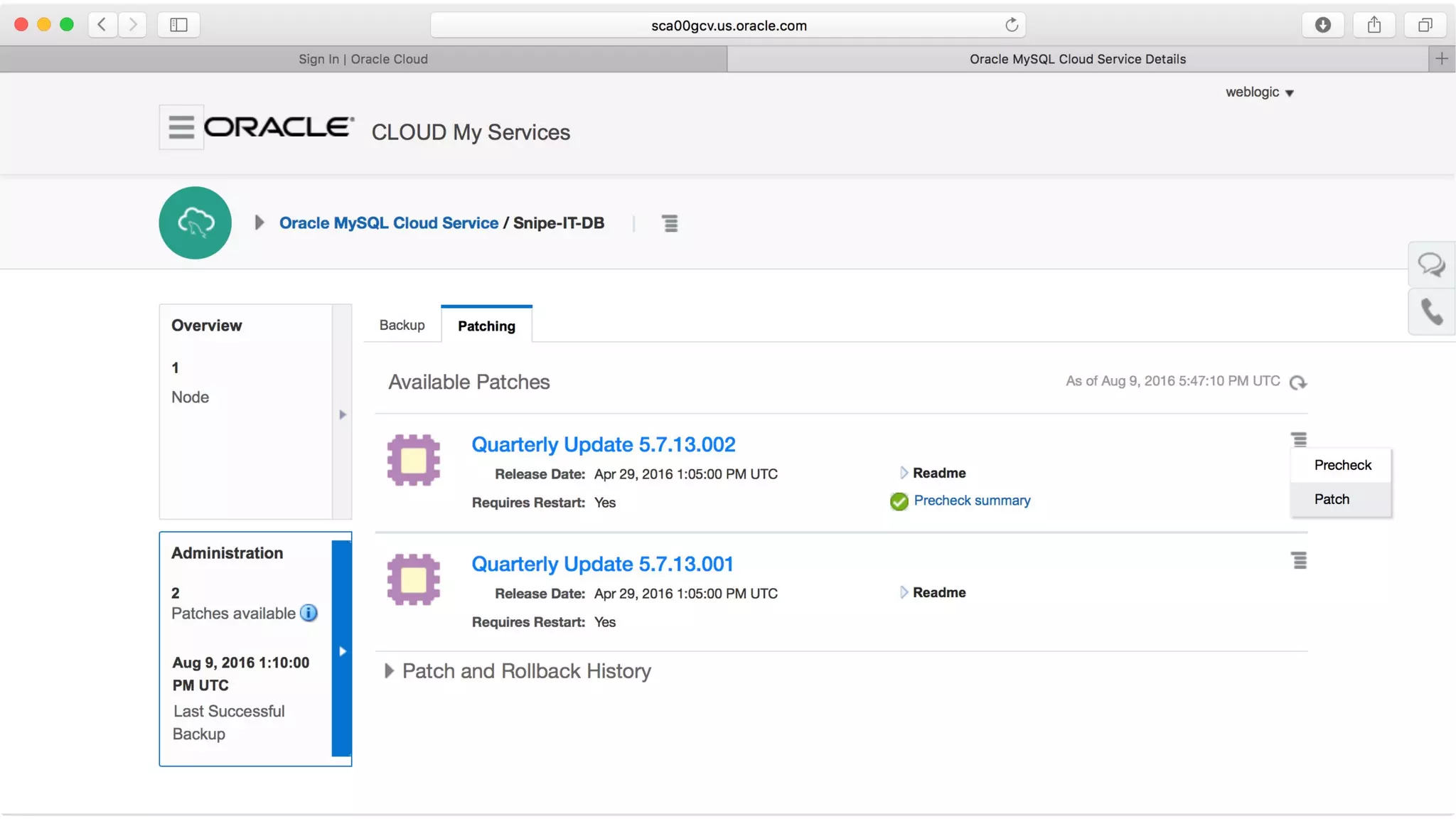Refresh the Available Patches list
The image size is (1456, 819).
coord(1298,382)
